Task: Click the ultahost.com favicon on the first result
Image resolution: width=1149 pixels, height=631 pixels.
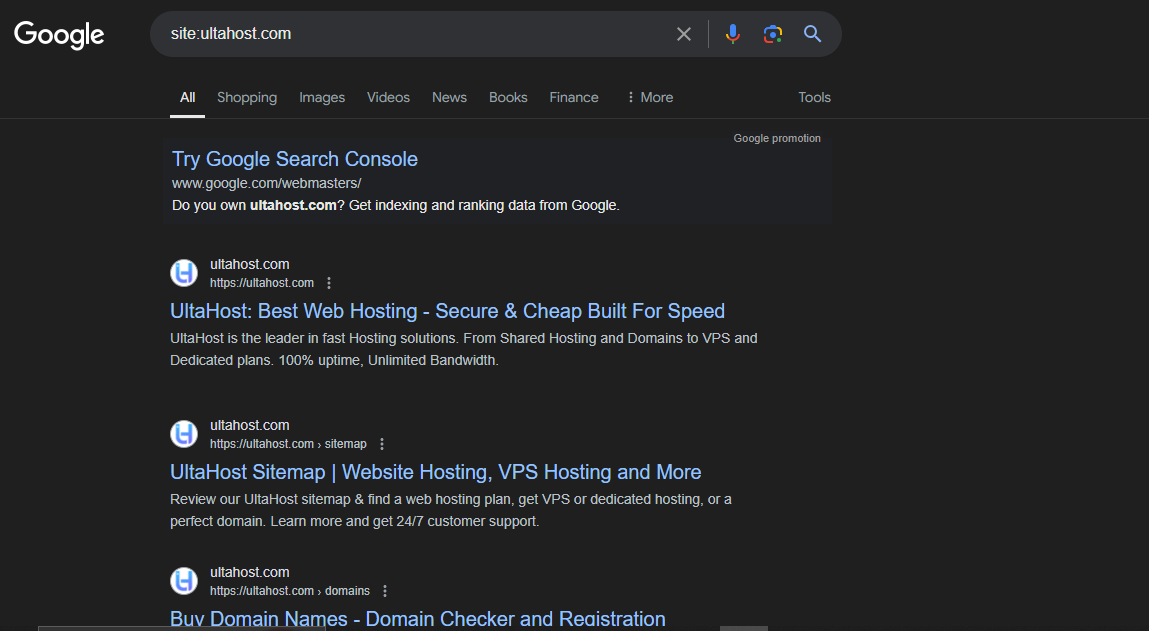Action: 184,273
